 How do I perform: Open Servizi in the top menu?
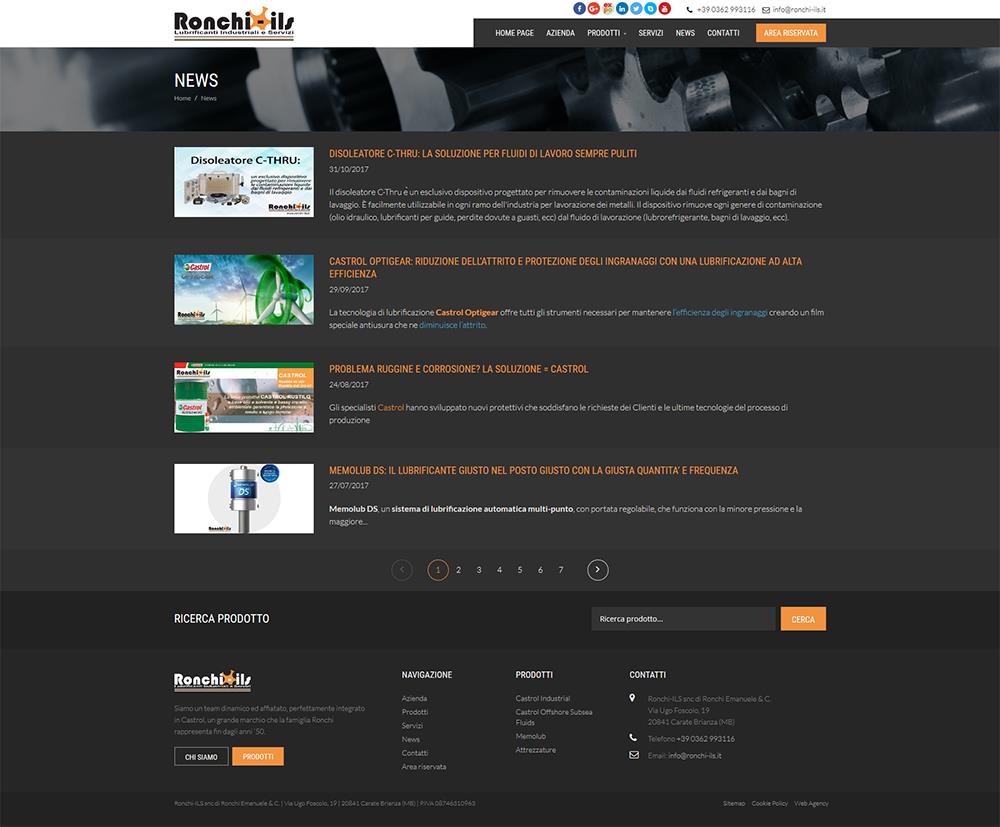point(651,33)
